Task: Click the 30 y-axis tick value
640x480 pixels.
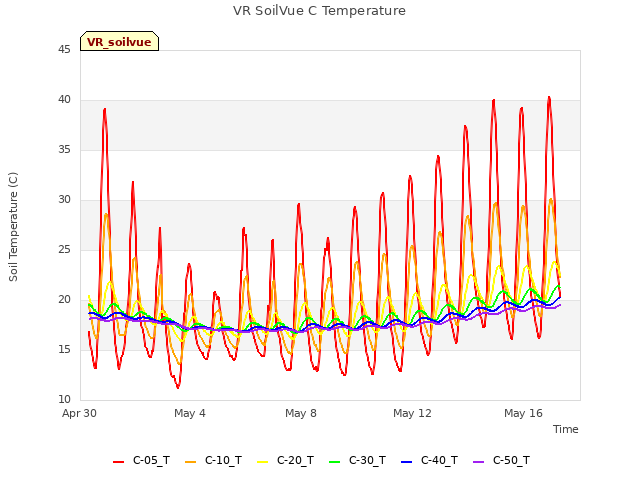Action: coord(64,200)
